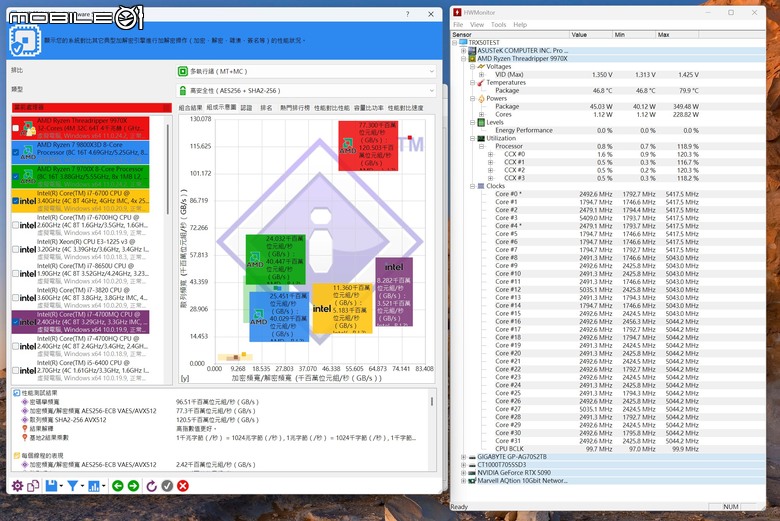The height and width of the screenshot is (521, 780).
Task: Click the green forward arrow
Action: tap(133, 486)
